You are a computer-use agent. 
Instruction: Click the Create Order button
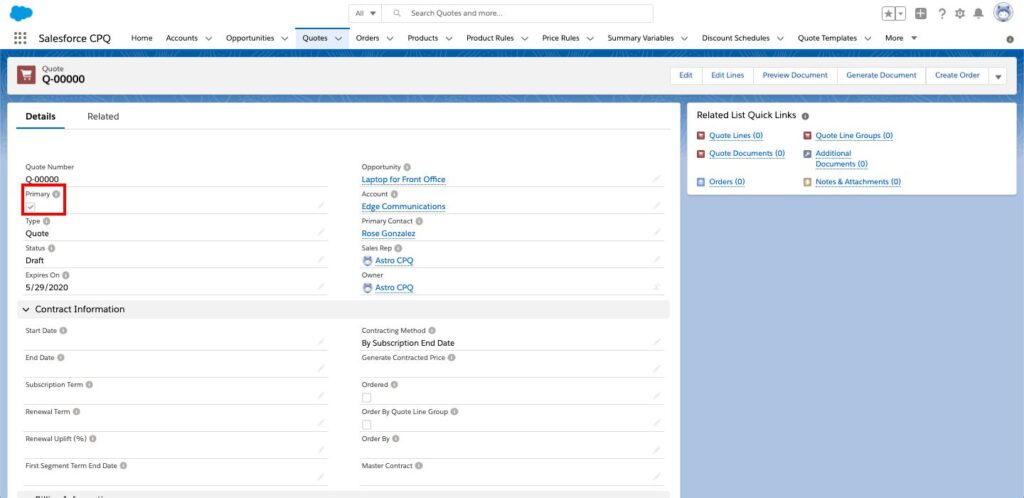pyautogui.click(x=957, y=75)
